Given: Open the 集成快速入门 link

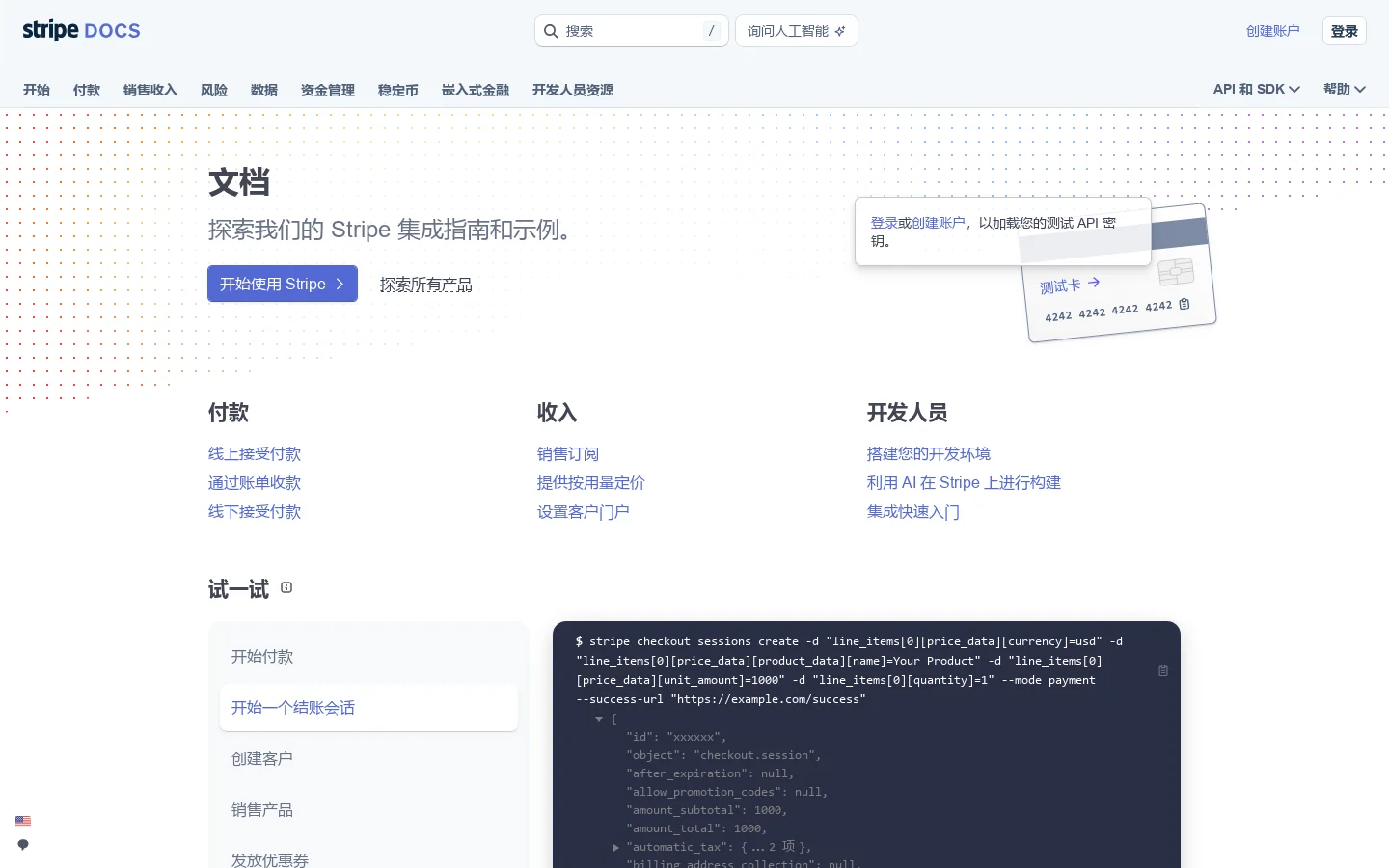Looking at the screenshot, I should coord(913,512).
